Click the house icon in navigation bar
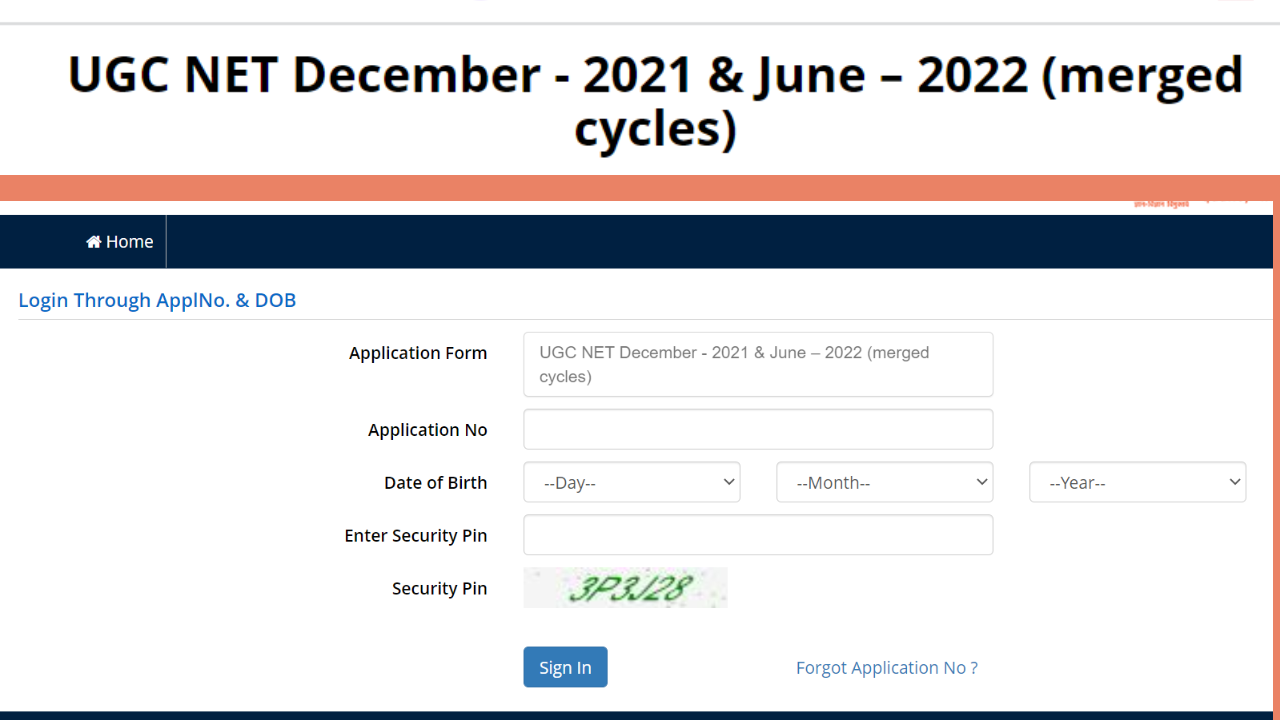The image size is (1280, 720). [x=94, y=242]
